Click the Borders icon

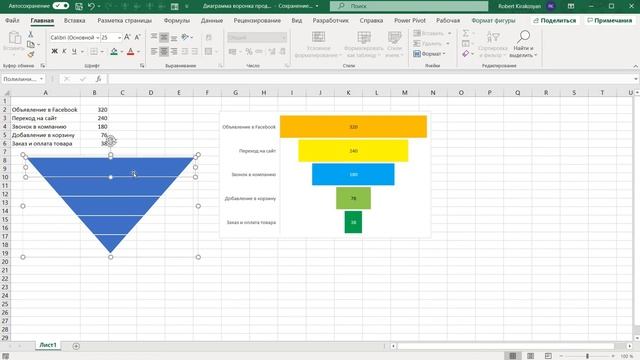94,51
